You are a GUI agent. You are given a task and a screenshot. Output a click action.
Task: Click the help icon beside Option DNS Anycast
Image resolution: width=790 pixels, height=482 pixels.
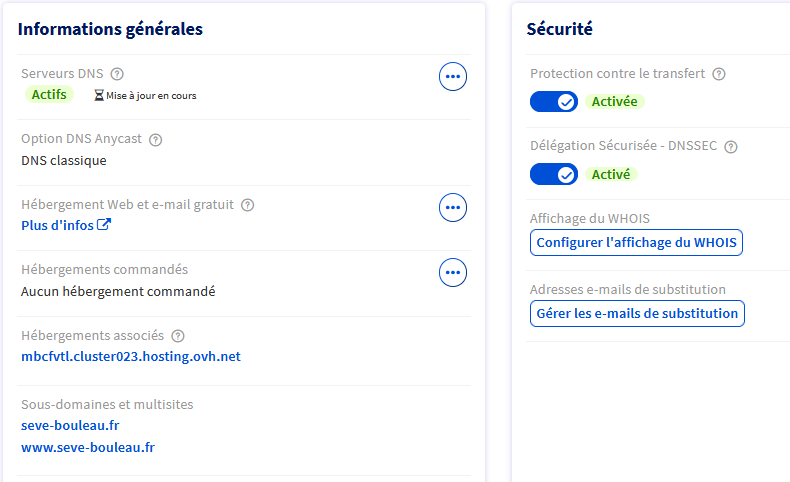tap(155, 140)
